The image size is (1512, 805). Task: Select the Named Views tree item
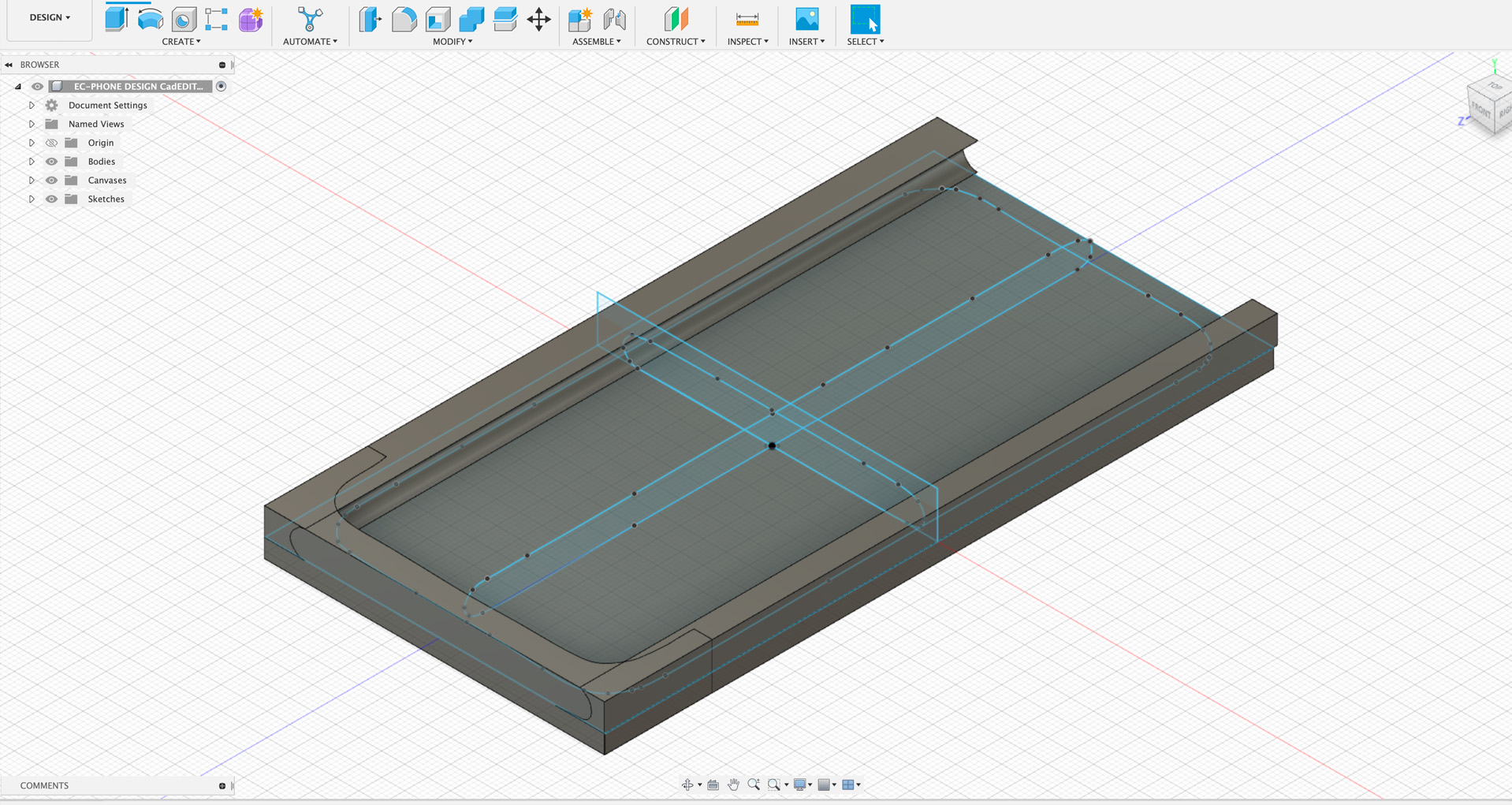[x=96, y=125]
